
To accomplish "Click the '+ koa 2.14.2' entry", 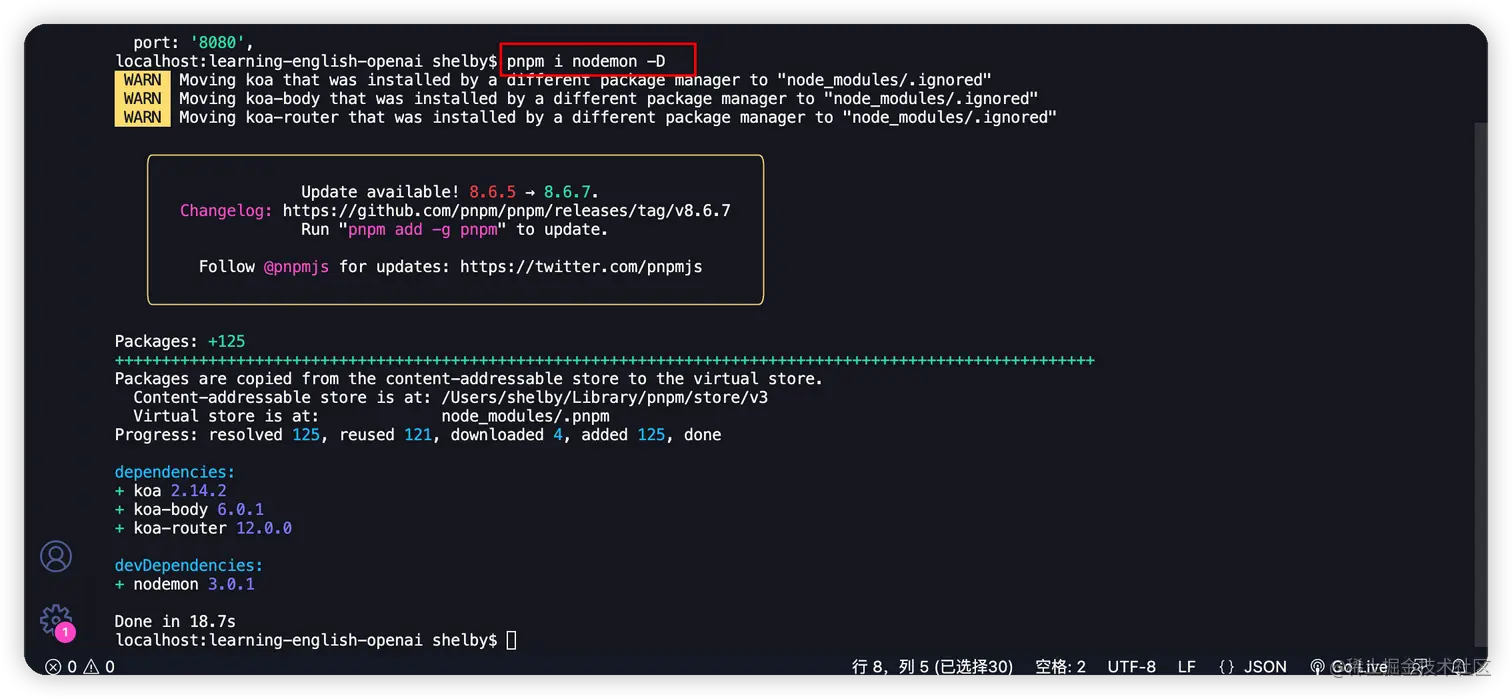I will (x=171, y=491).
